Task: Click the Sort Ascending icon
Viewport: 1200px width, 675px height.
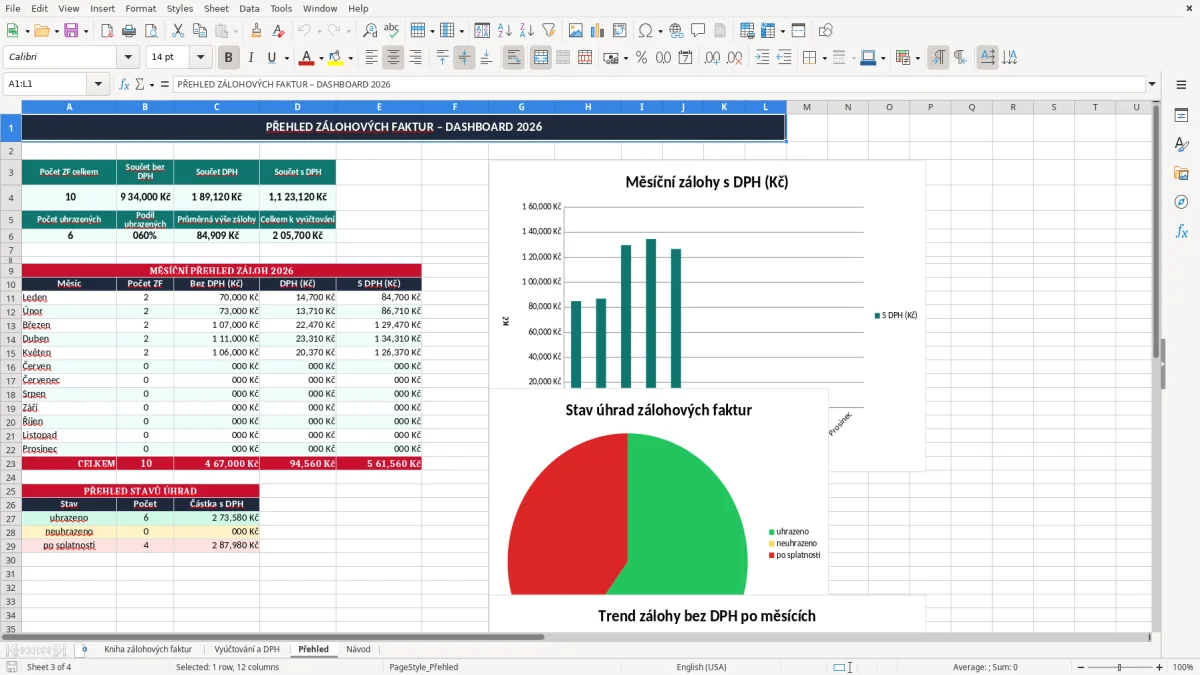Action: click(x=505, y=31)
